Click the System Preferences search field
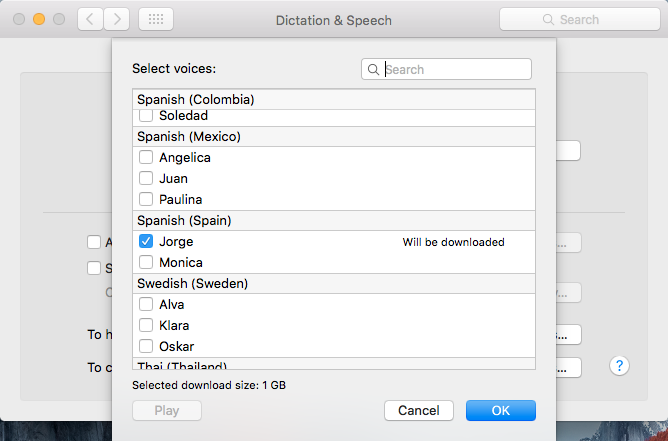This screenshot has height=441, width=668. (x=578, y=19)
